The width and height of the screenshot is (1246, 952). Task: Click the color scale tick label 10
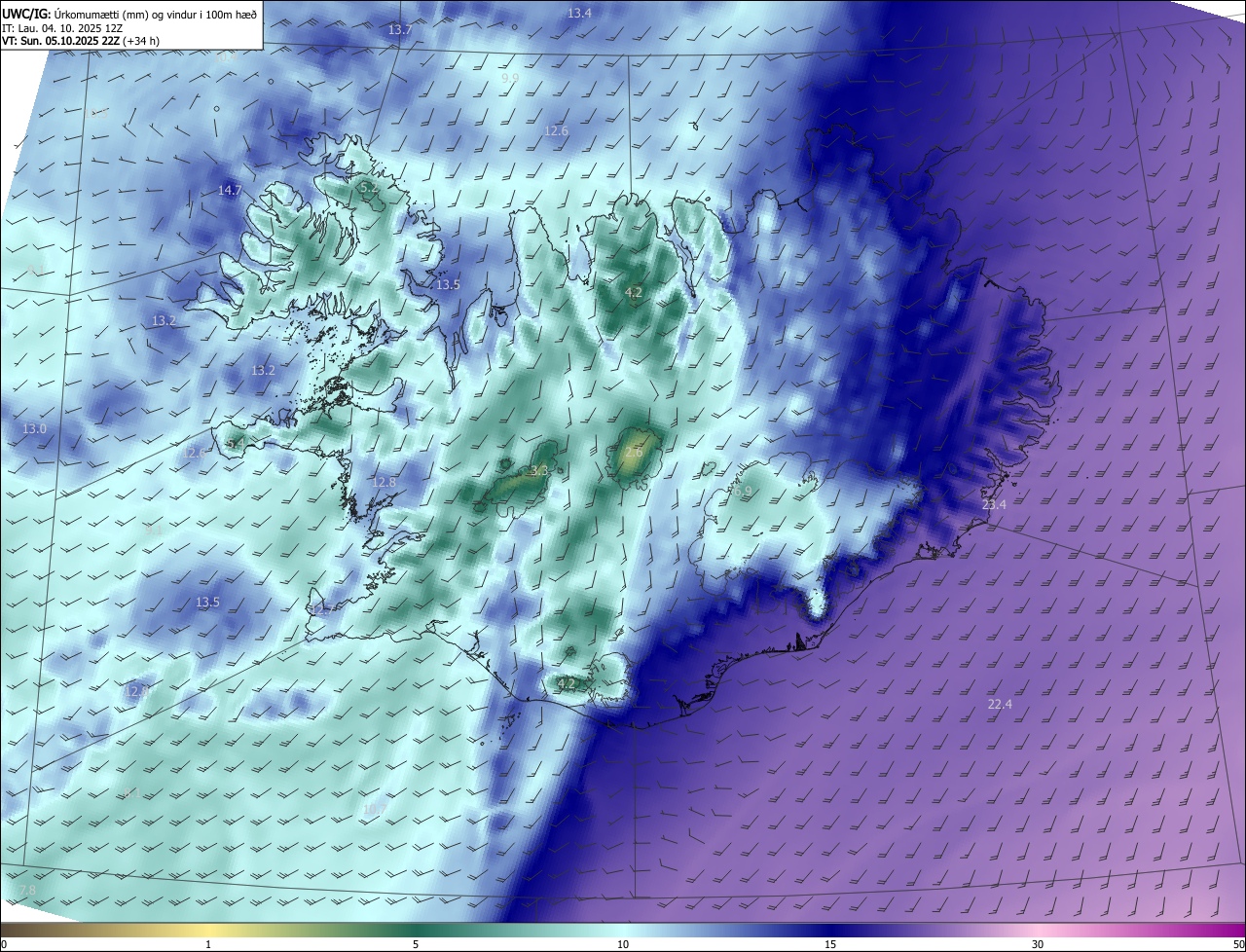(623, 944)
